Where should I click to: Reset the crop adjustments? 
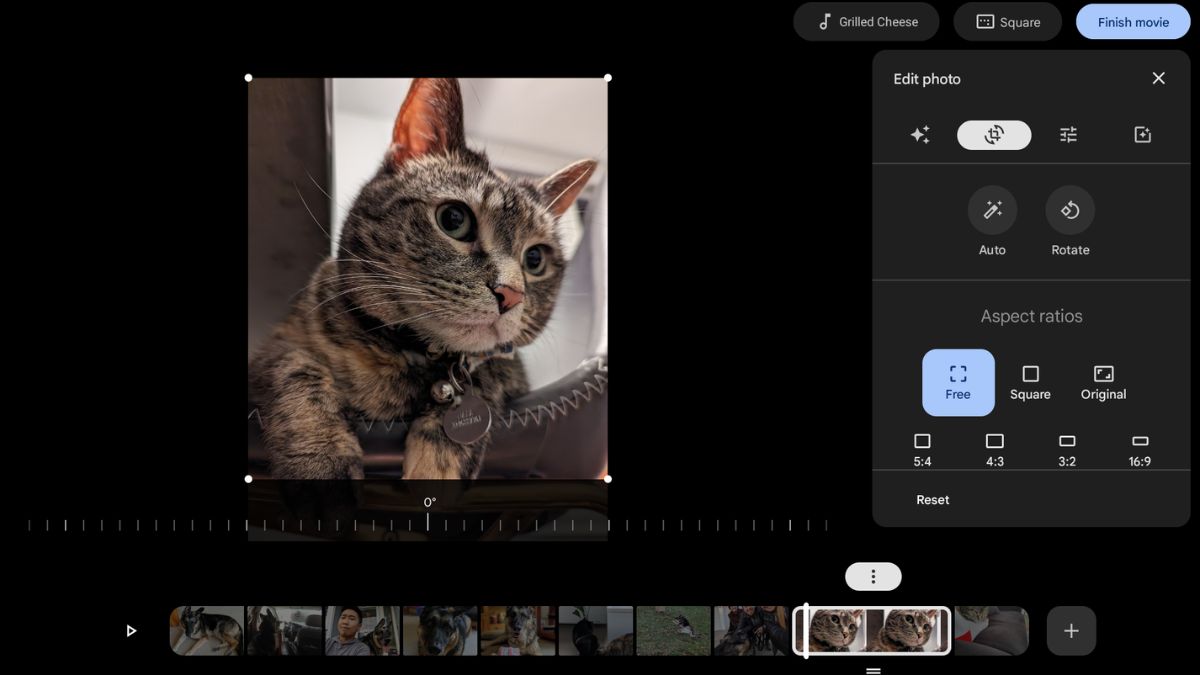932,499
